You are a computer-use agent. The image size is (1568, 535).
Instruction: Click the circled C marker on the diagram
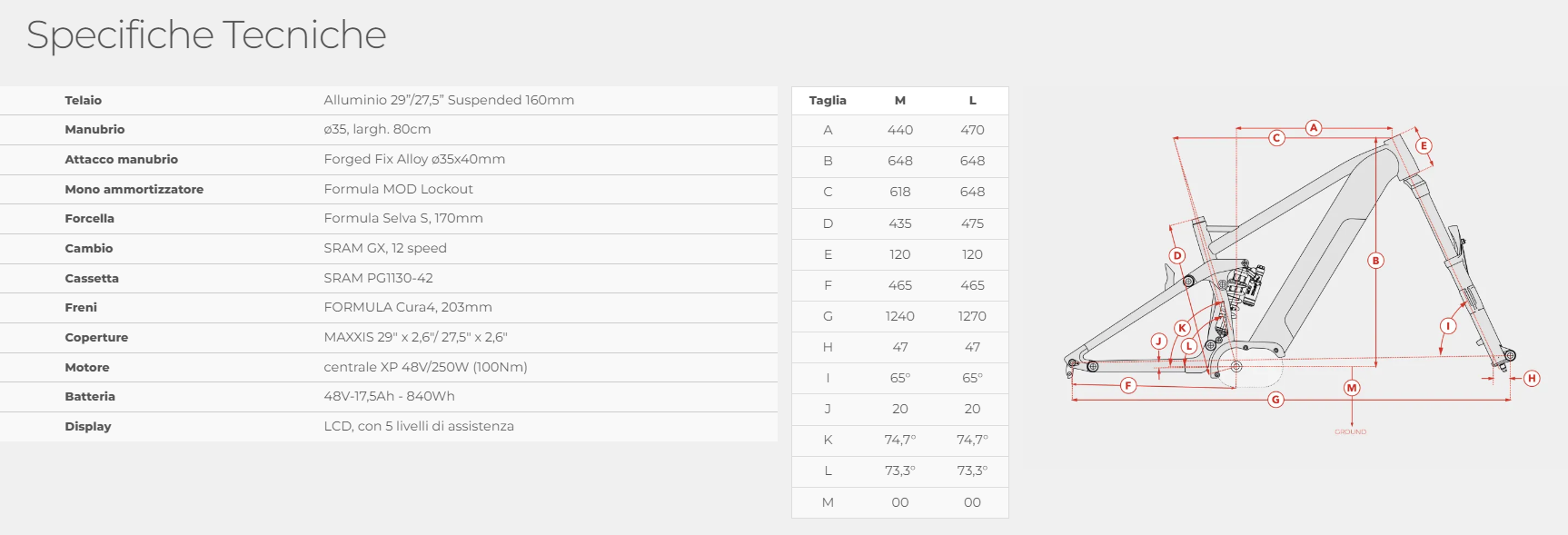[x=1277, y=138]
